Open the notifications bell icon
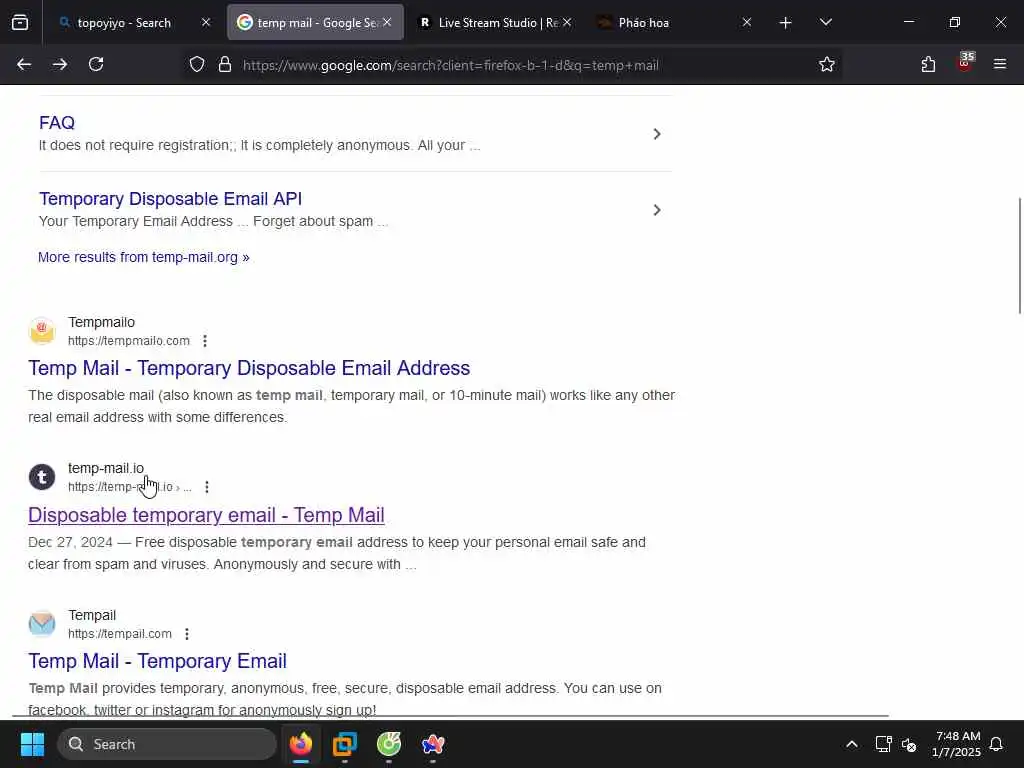Screen dimensions: 1024x768 [x=997, y=744]
